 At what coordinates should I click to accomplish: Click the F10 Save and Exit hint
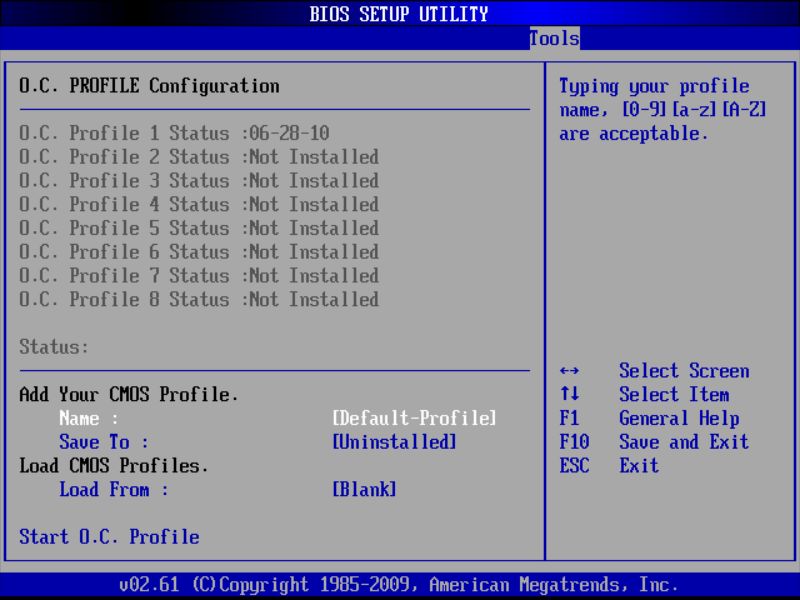point(654,442)
